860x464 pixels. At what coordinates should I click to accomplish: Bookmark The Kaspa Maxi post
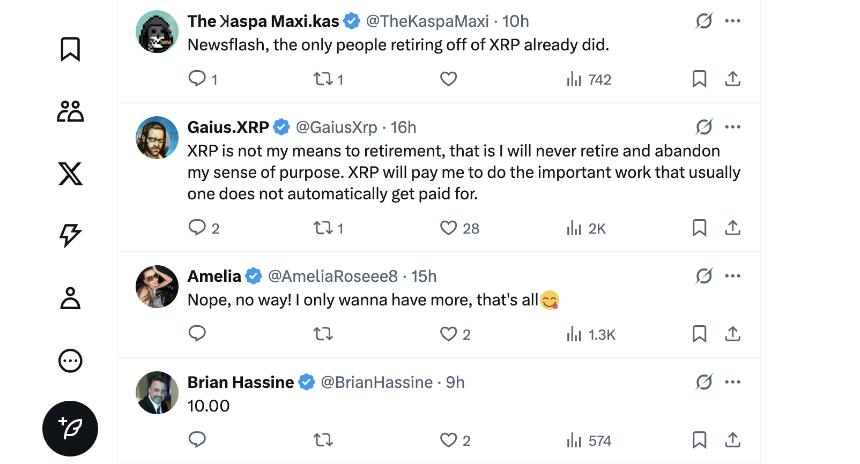click(700, 79)
